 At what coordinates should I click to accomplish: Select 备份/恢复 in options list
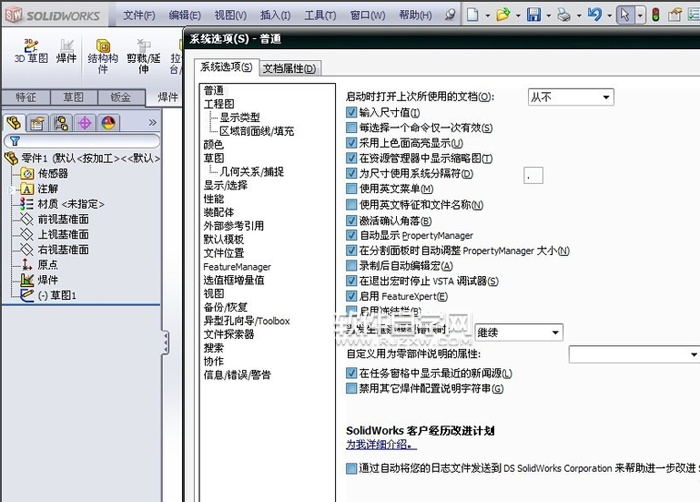click(225, 307)
